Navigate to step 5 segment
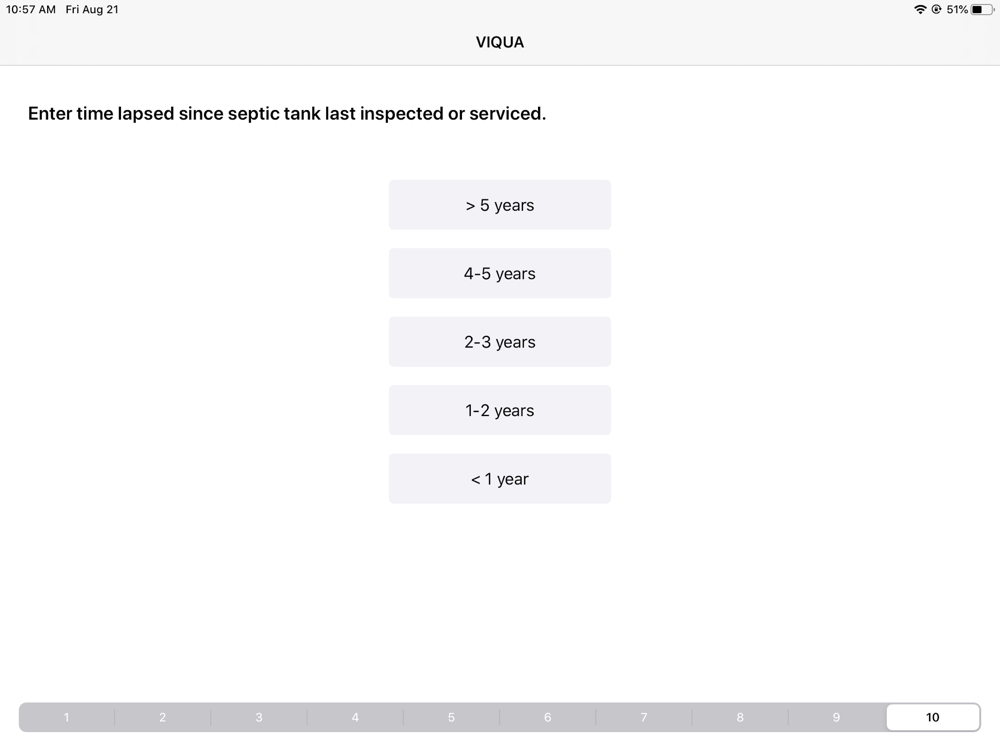 pos(452,717)
